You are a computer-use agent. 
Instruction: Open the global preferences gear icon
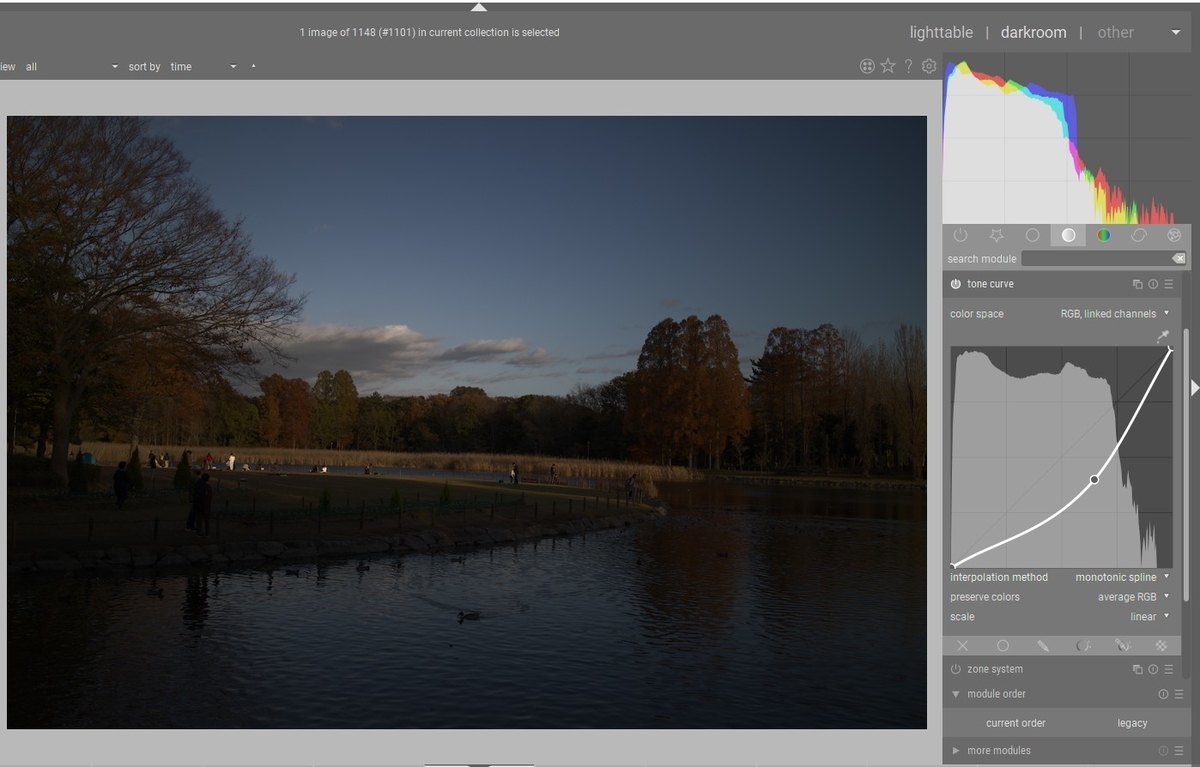(929, 66)
